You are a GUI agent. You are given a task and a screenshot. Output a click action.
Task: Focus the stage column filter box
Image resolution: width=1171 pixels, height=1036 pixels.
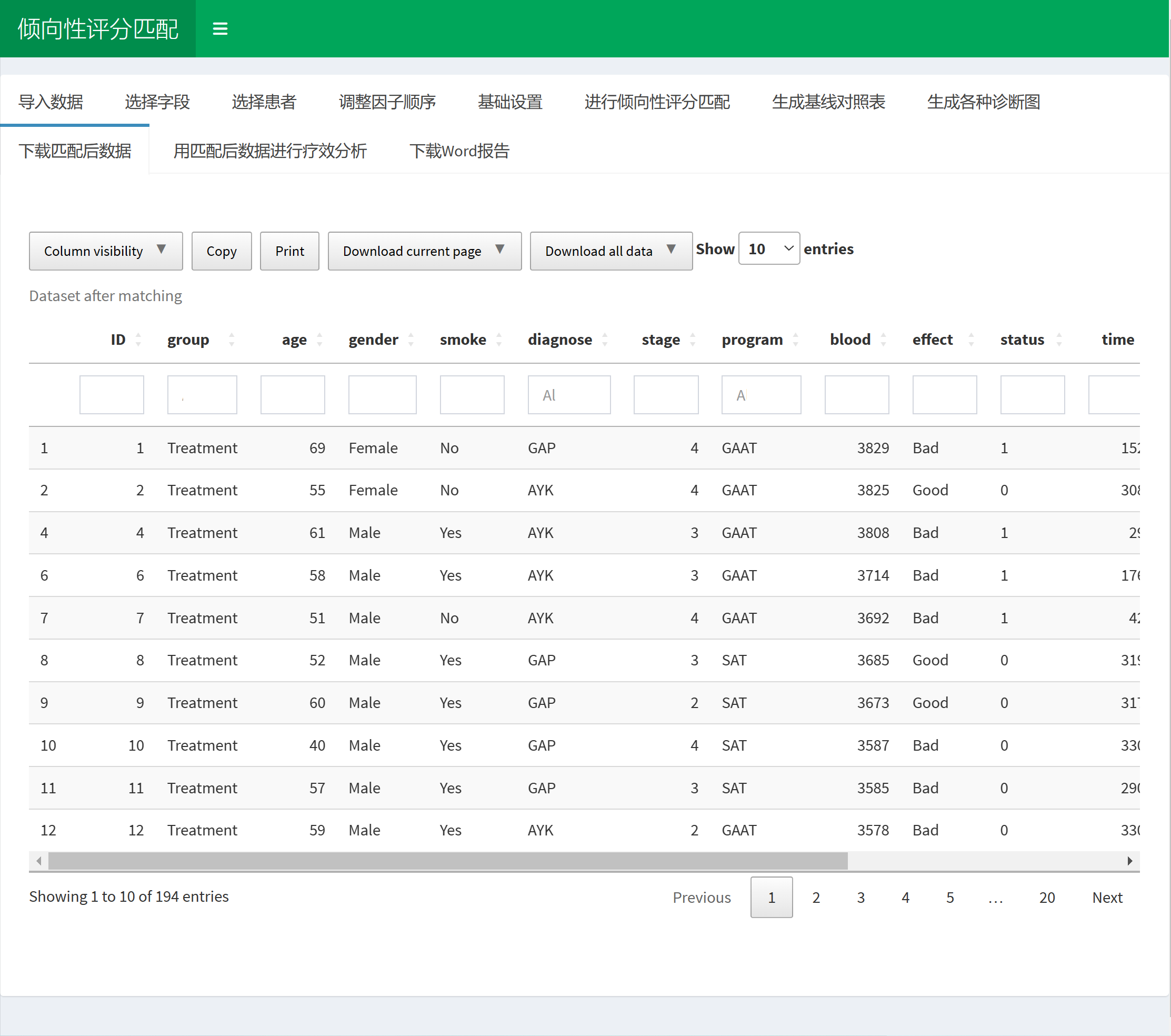(666, 395)
